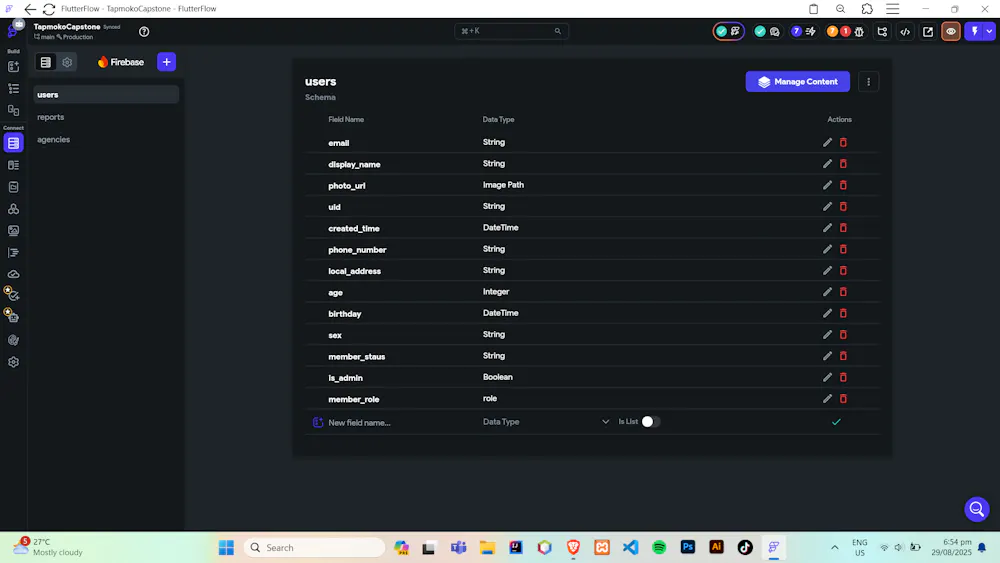Open app Settings gear in left sidebar
The height and width of the screenshot is (563, 1000).
tap(13, 362)
